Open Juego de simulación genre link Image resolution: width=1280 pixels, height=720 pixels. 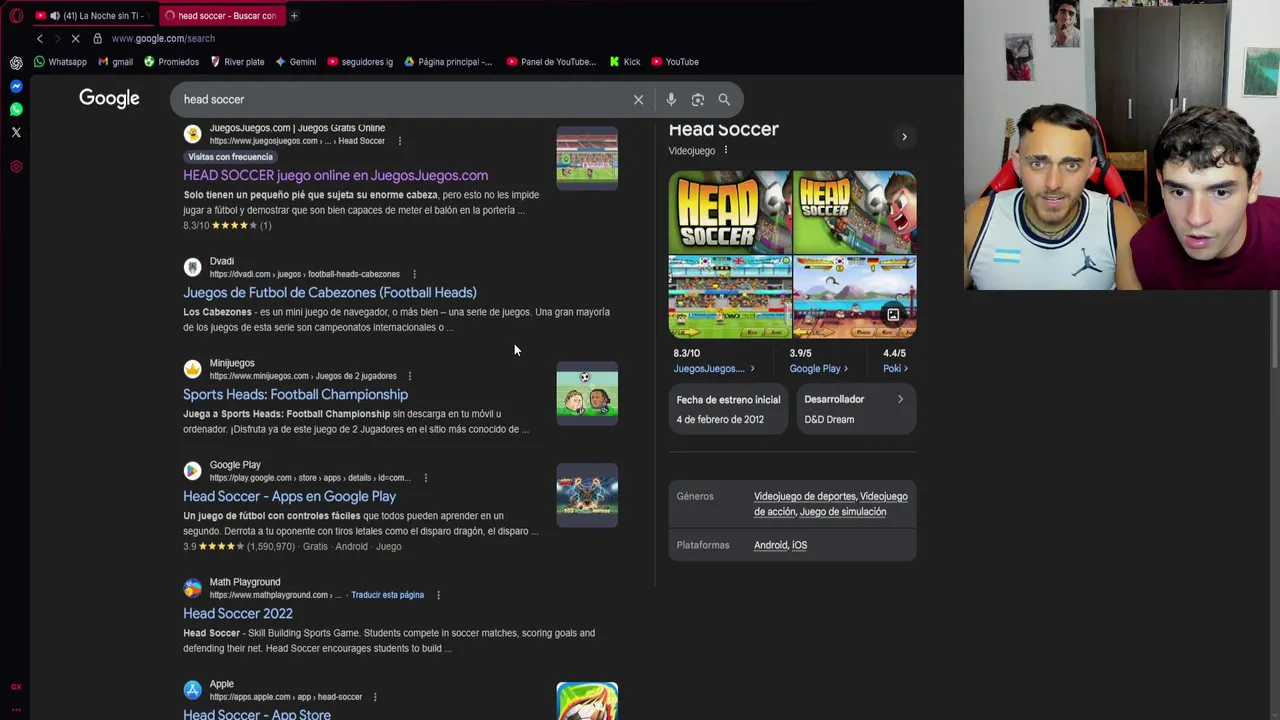843,512
